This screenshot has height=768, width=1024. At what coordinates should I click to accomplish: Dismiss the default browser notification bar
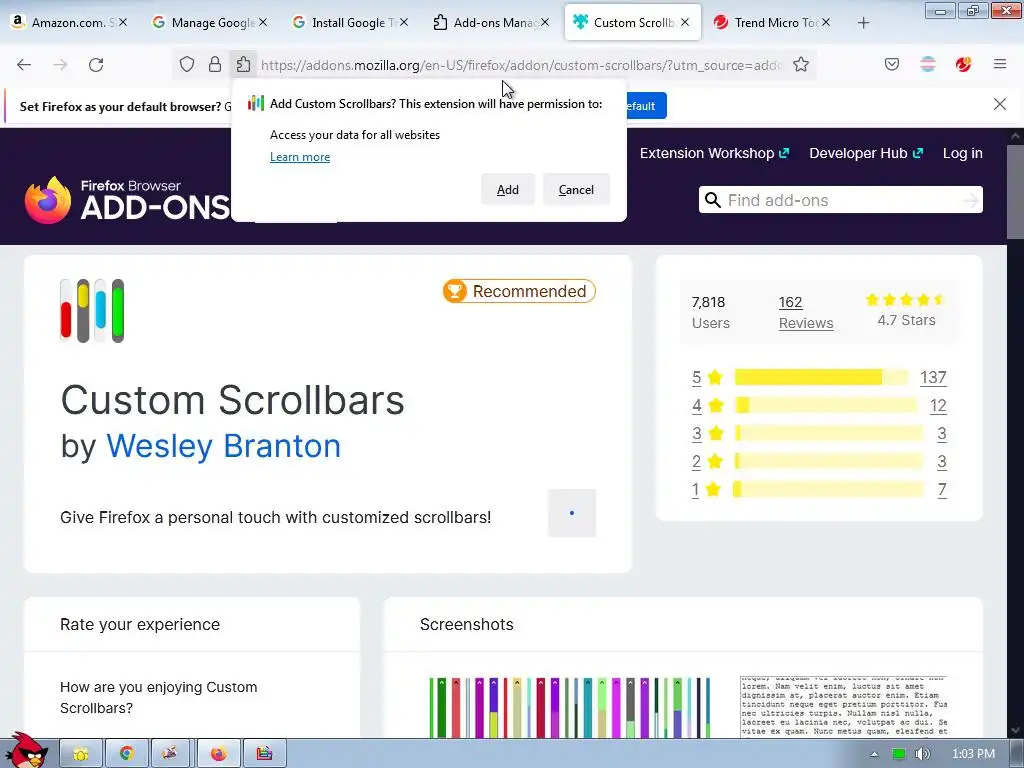point(999,104)
